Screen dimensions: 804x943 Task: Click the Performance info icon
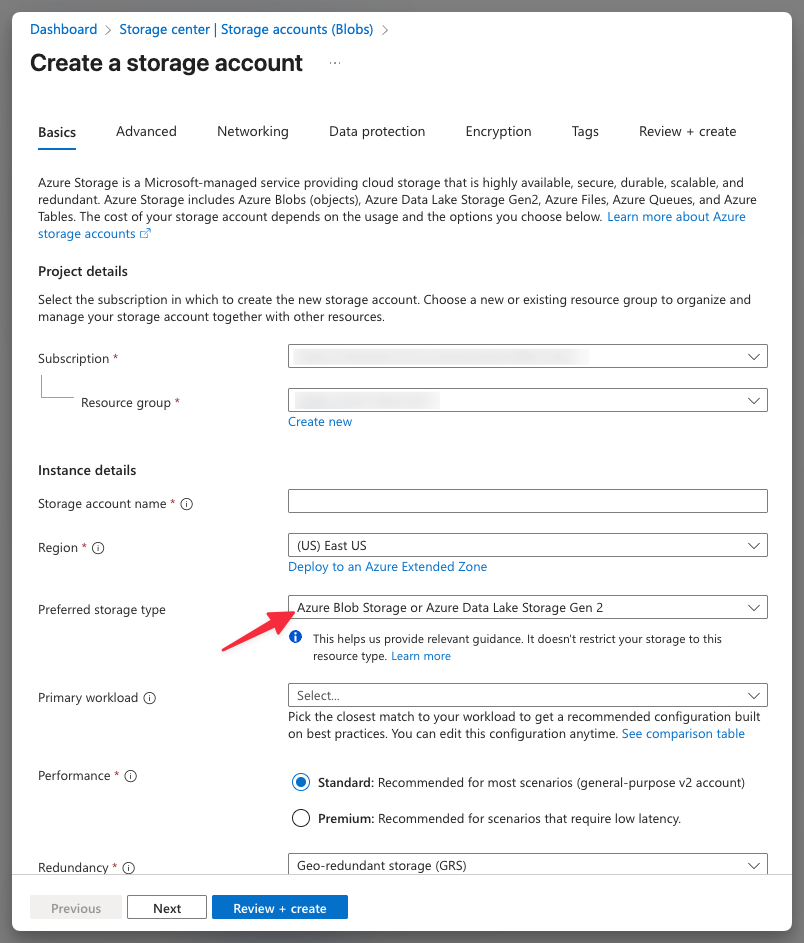[x=130, y=776]
